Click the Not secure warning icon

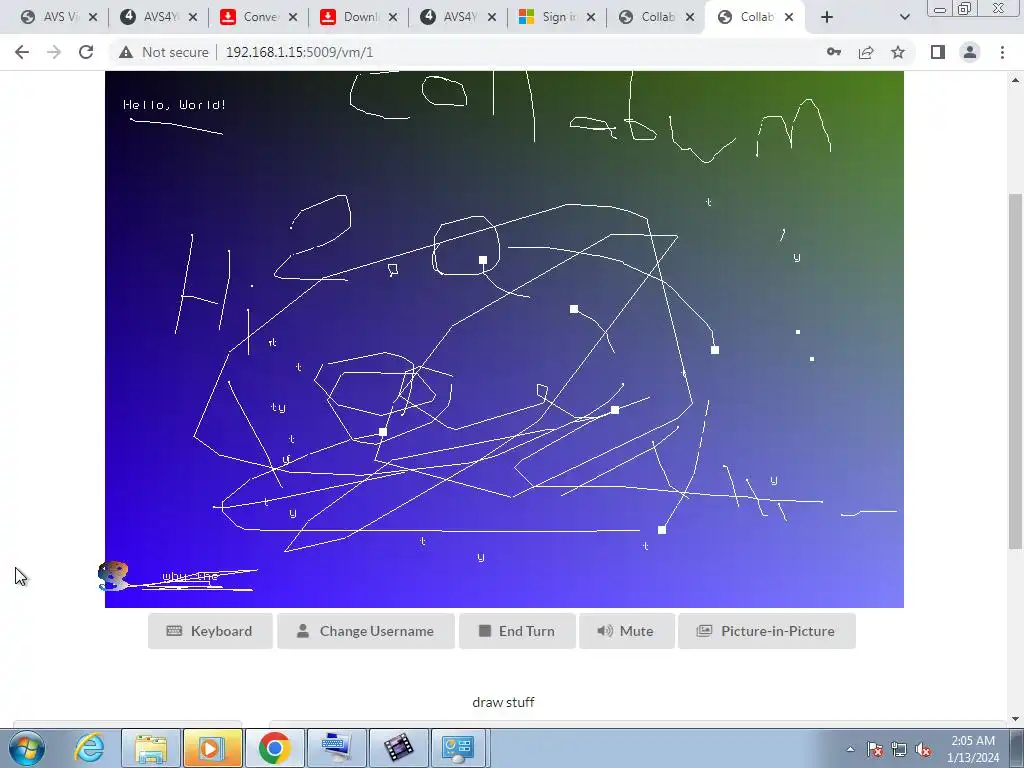coord(126,52)
